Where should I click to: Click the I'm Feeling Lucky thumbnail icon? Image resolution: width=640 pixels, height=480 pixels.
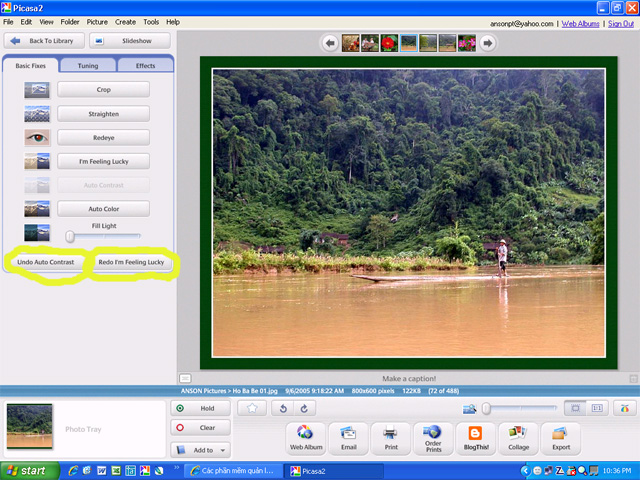(x=37, y=161)
